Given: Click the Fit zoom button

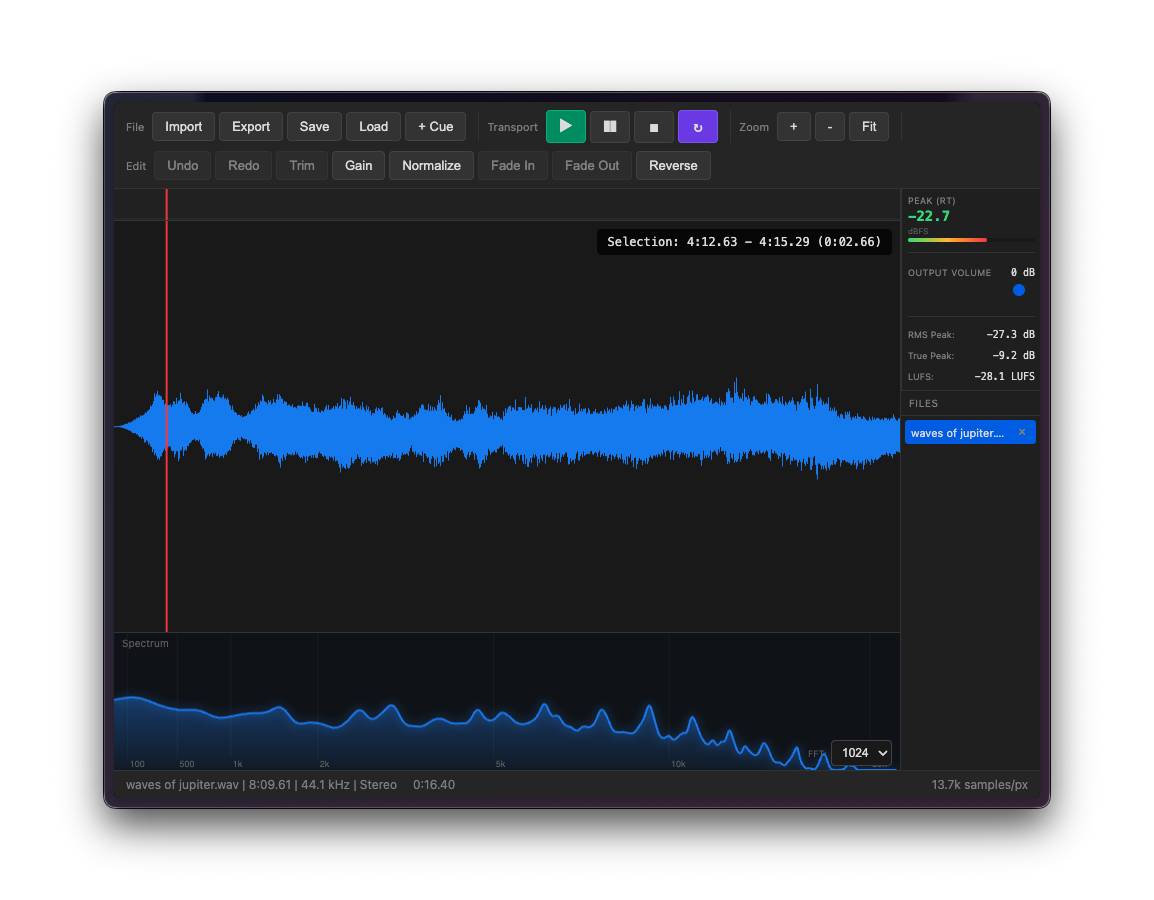Looking at the screenshot, I should [869, 127].
